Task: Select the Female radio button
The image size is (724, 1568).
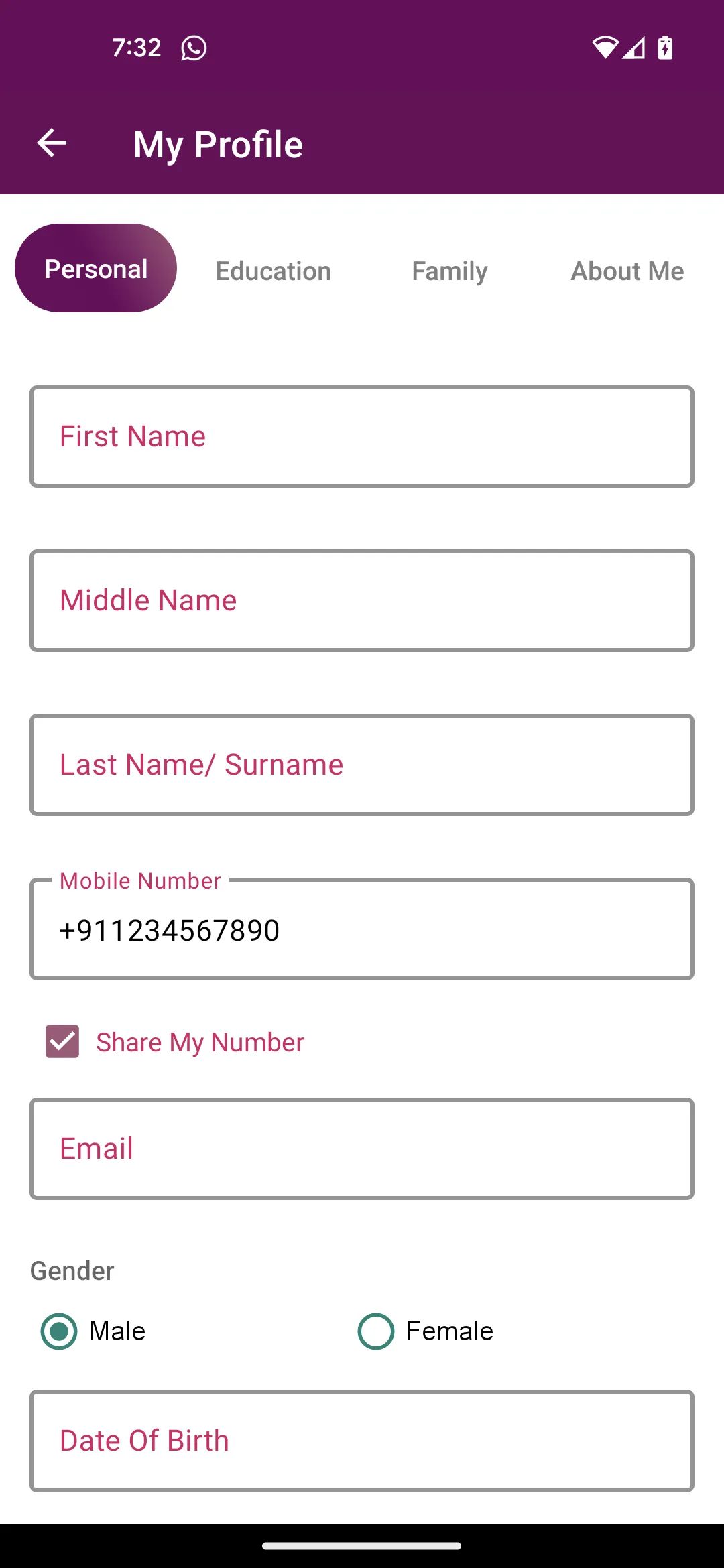Action: [376, 1331]
